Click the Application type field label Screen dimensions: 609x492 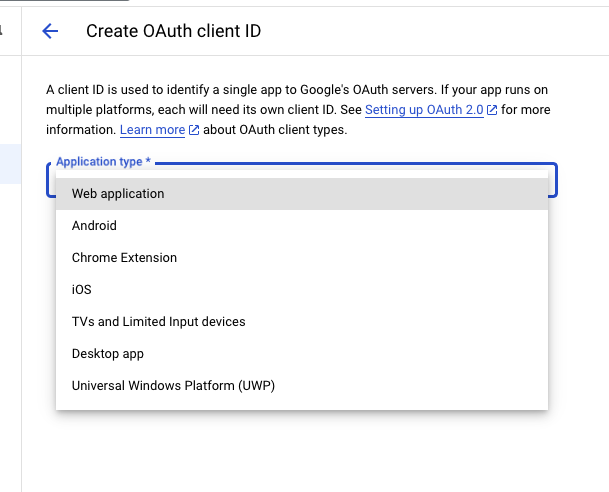click(103, 162)
